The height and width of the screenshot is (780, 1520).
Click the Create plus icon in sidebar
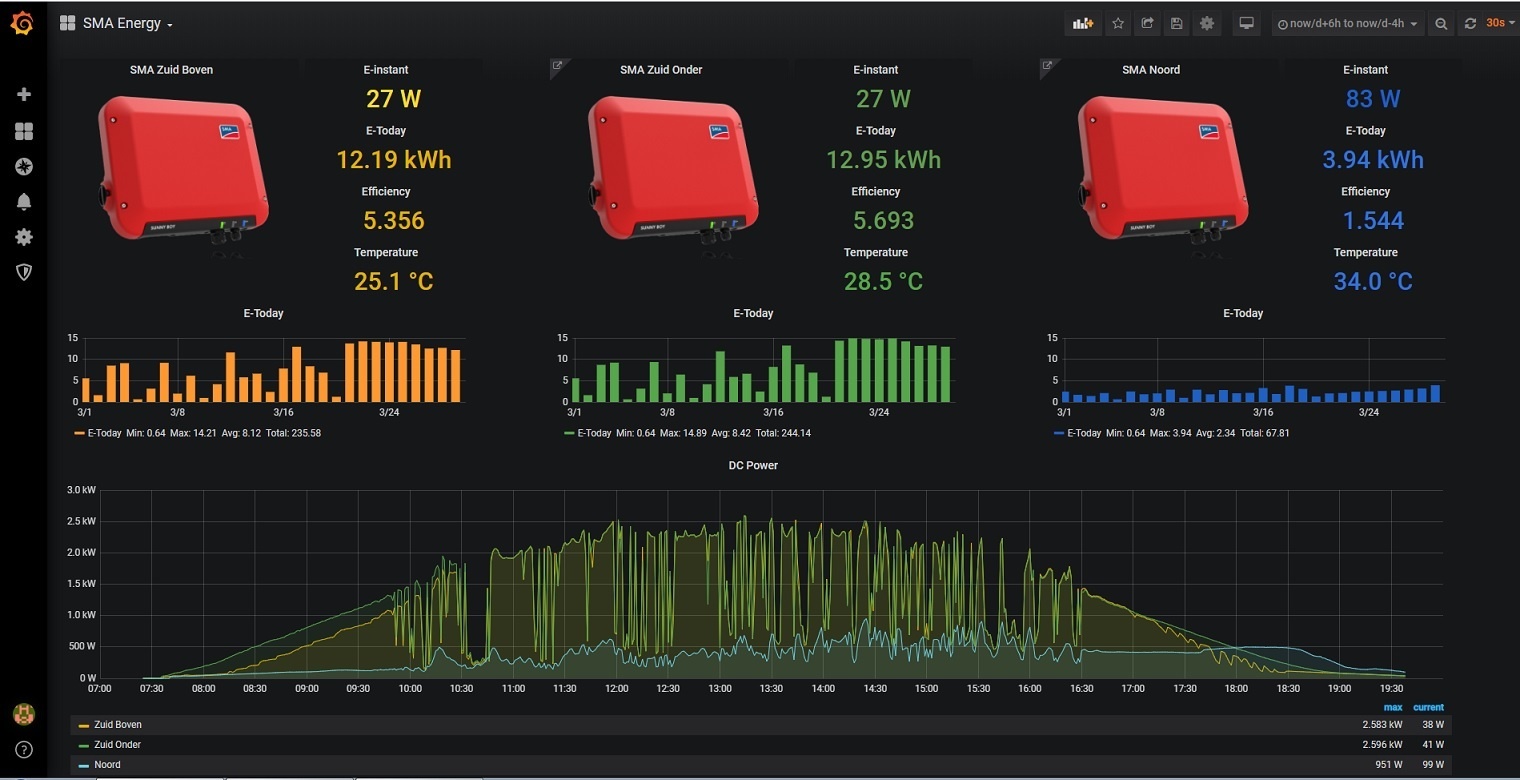[x=24, y=94]
